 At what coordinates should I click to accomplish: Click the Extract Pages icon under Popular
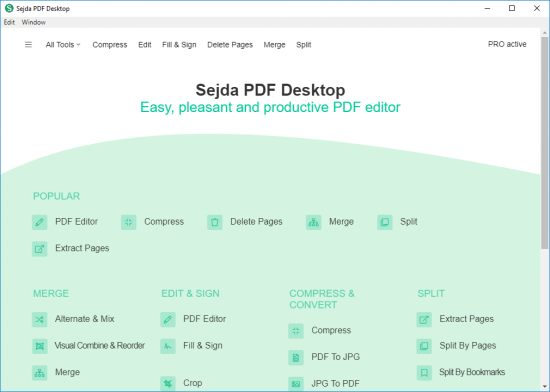[40, 249]
